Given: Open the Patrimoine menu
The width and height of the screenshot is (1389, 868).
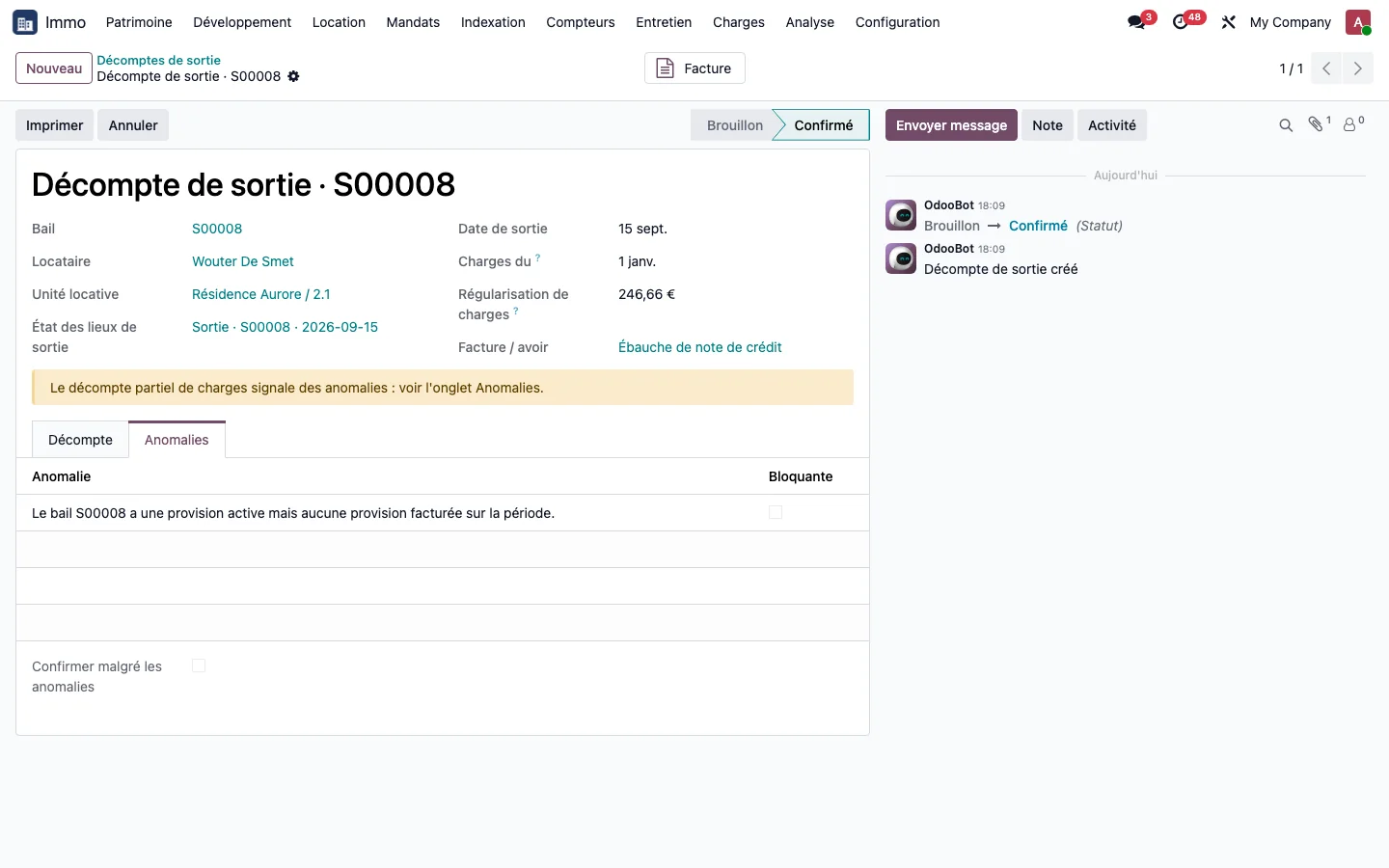Looking at the screenshot, I should pos(139,22).
